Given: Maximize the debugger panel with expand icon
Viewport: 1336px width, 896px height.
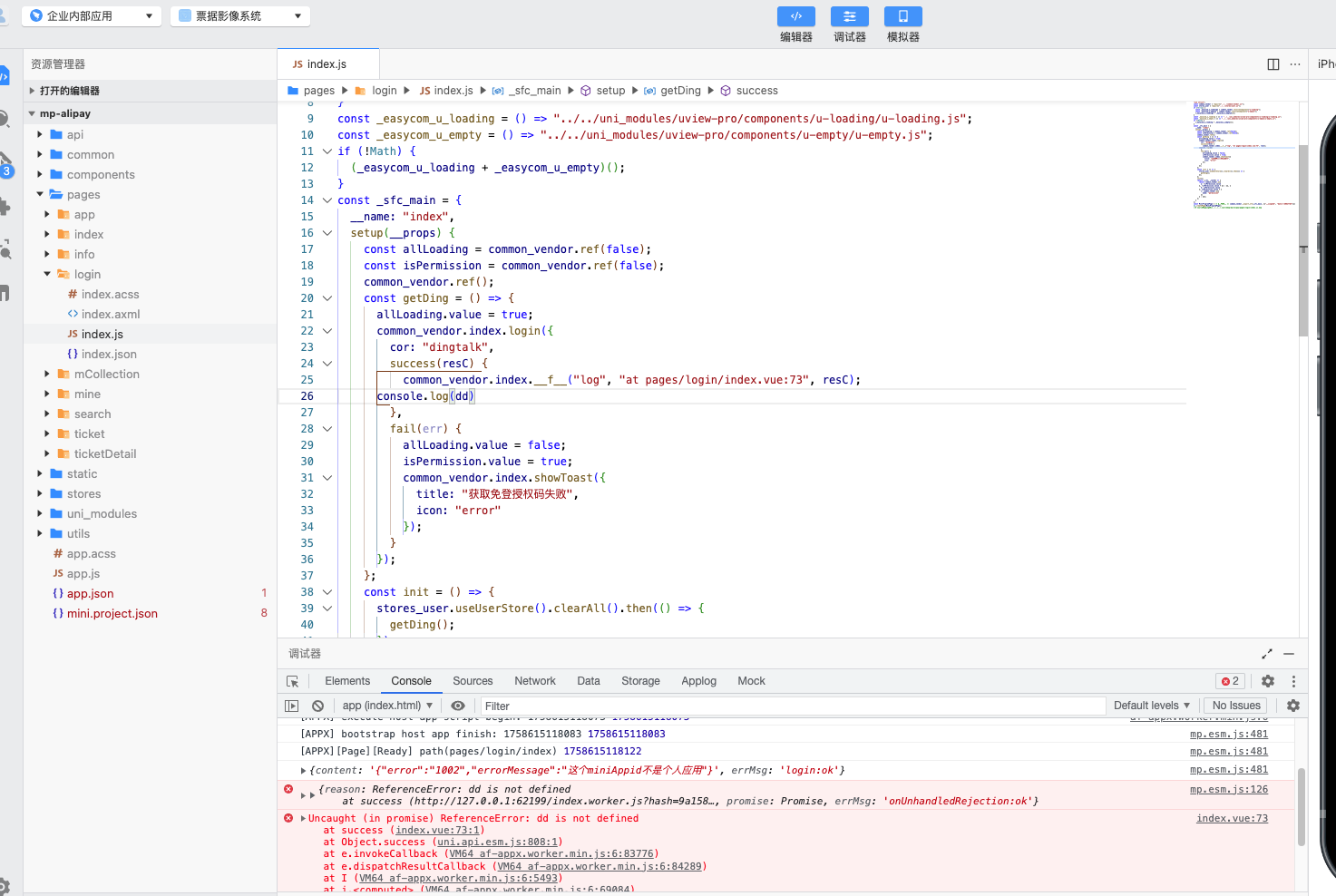Looking at the screenshot, I should (x=1266, y=654).
